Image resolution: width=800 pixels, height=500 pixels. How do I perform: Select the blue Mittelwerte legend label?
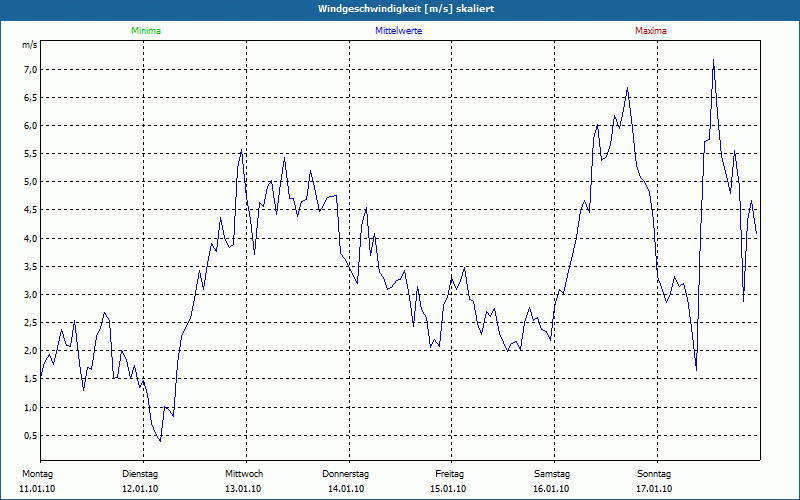coord(398,31)
